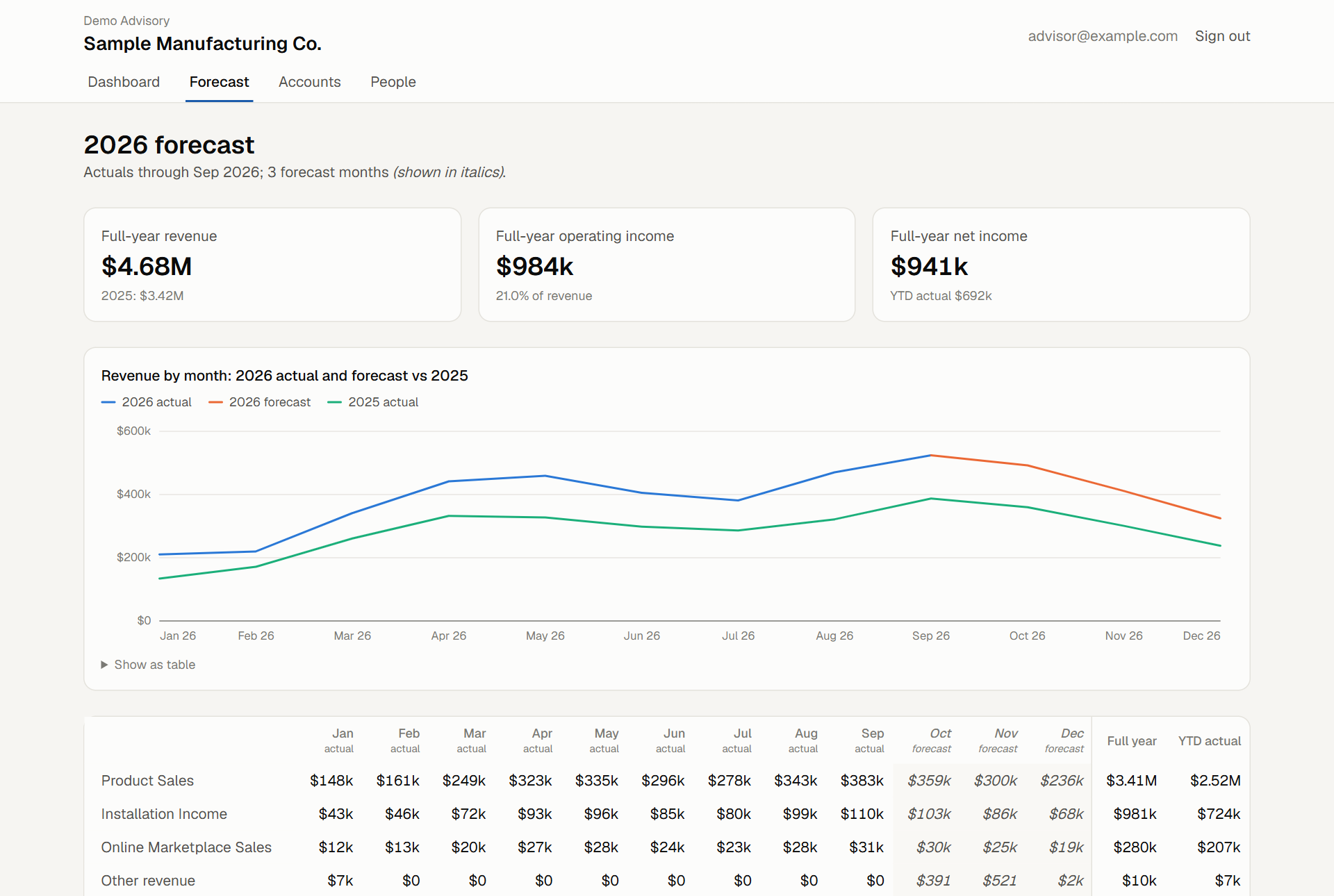Click Other revenue November forecast $521
Image resolution: width=1334 pixels, height=896 pixels.
[1000, 881]
